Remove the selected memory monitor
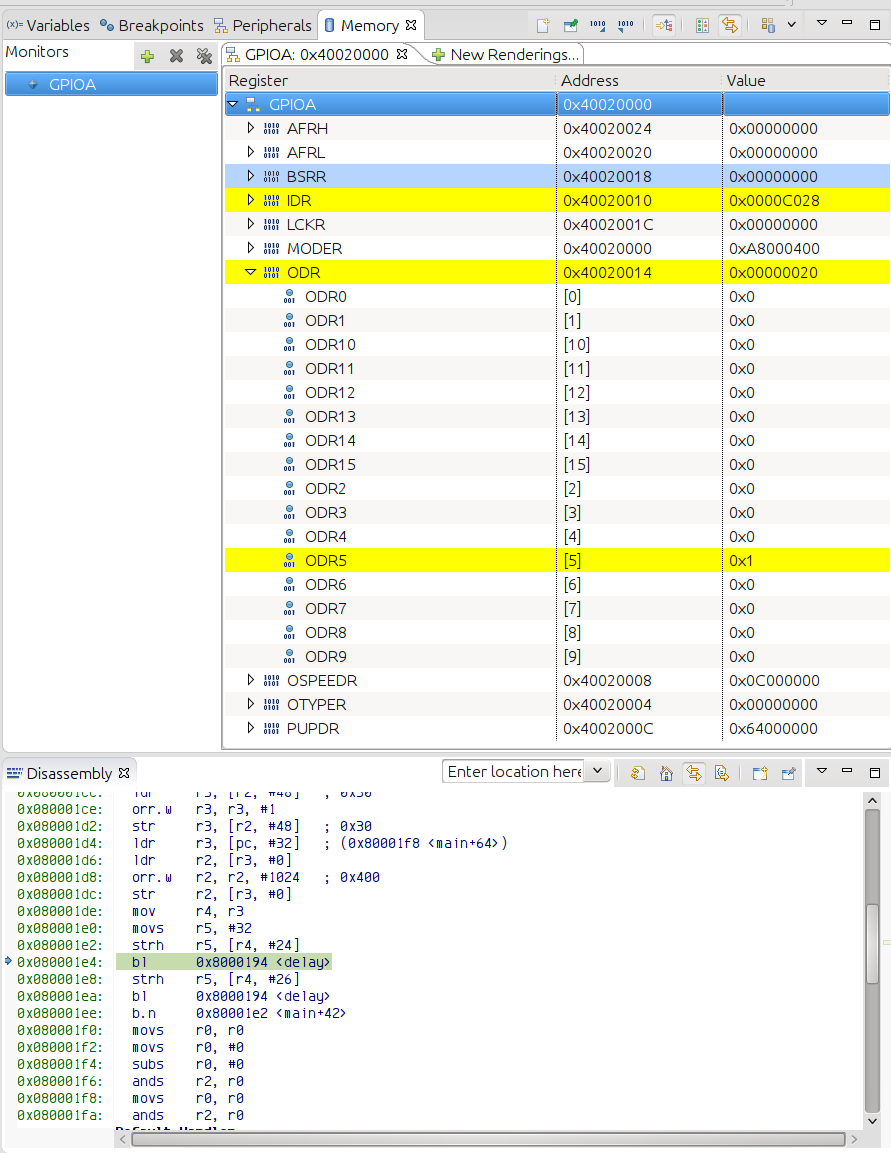The height and width of the screenshot is (1153, 891). [x=176, y=56]
